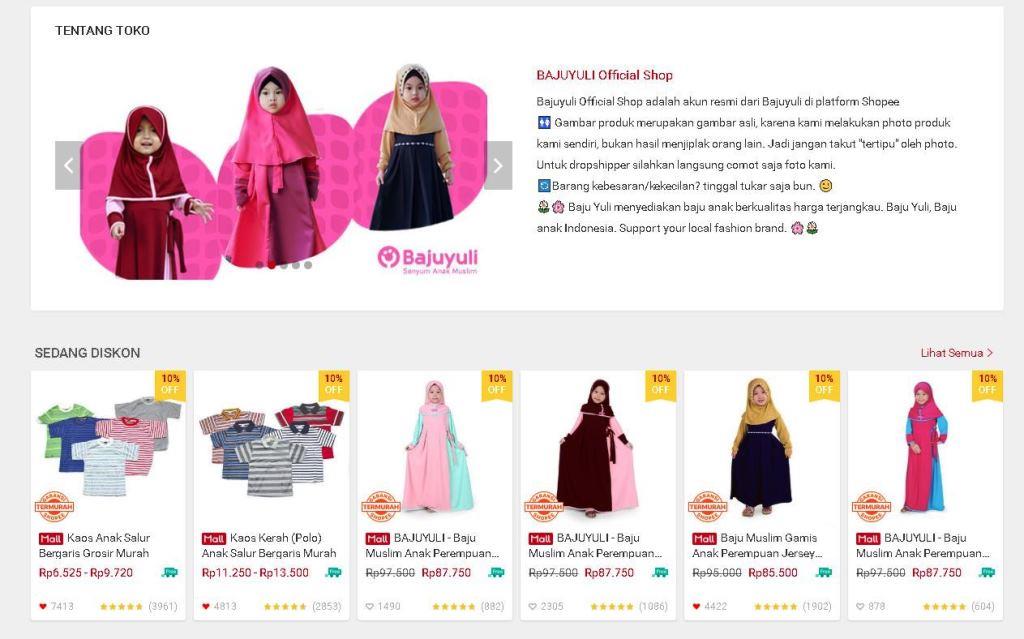Like the Rp85.500 Baju Muslim Gamis item
The image size is (1024, 639).
pyautogui.click(x=696, y=606)
